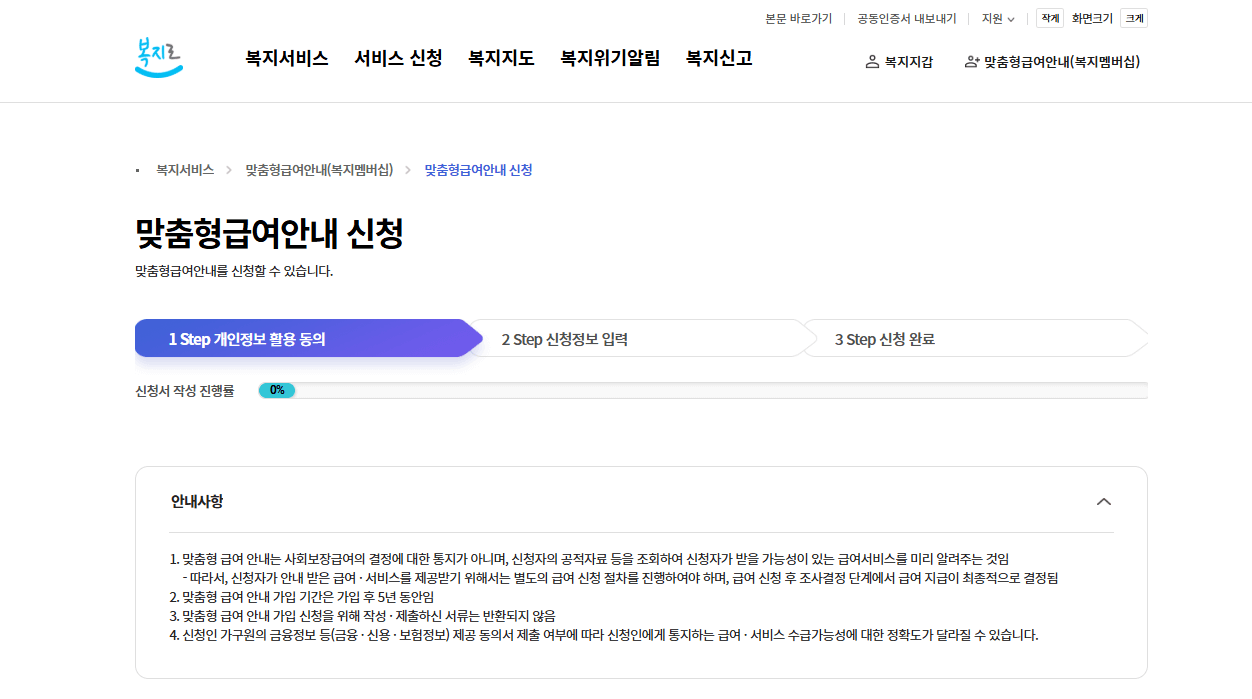Open the 복지신고 menu
The width and height of the screenshot is (1252, 699).
(x=718, y=58)
